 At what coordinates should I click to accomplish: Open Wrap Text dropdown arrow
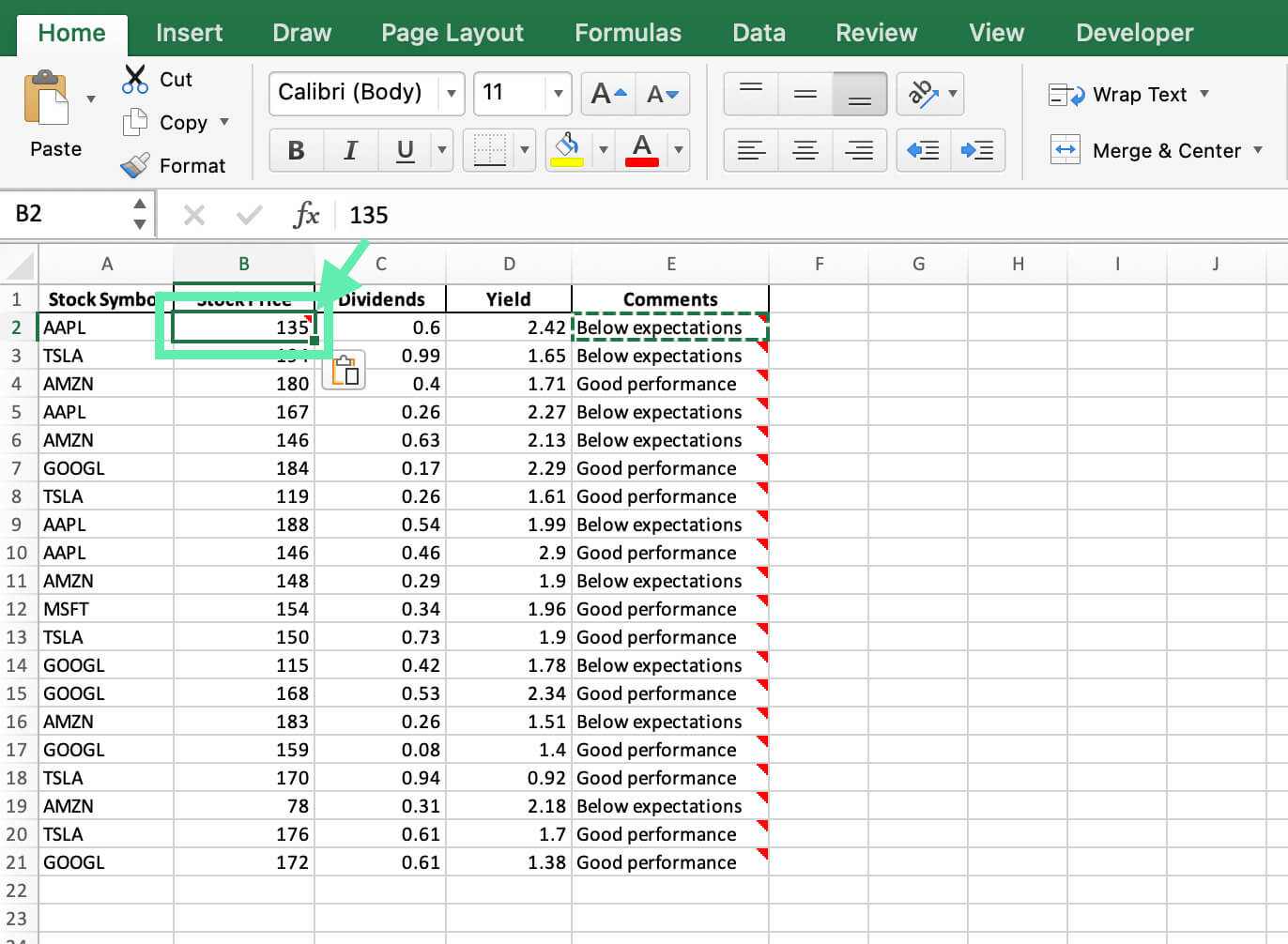pos(1204,94)
